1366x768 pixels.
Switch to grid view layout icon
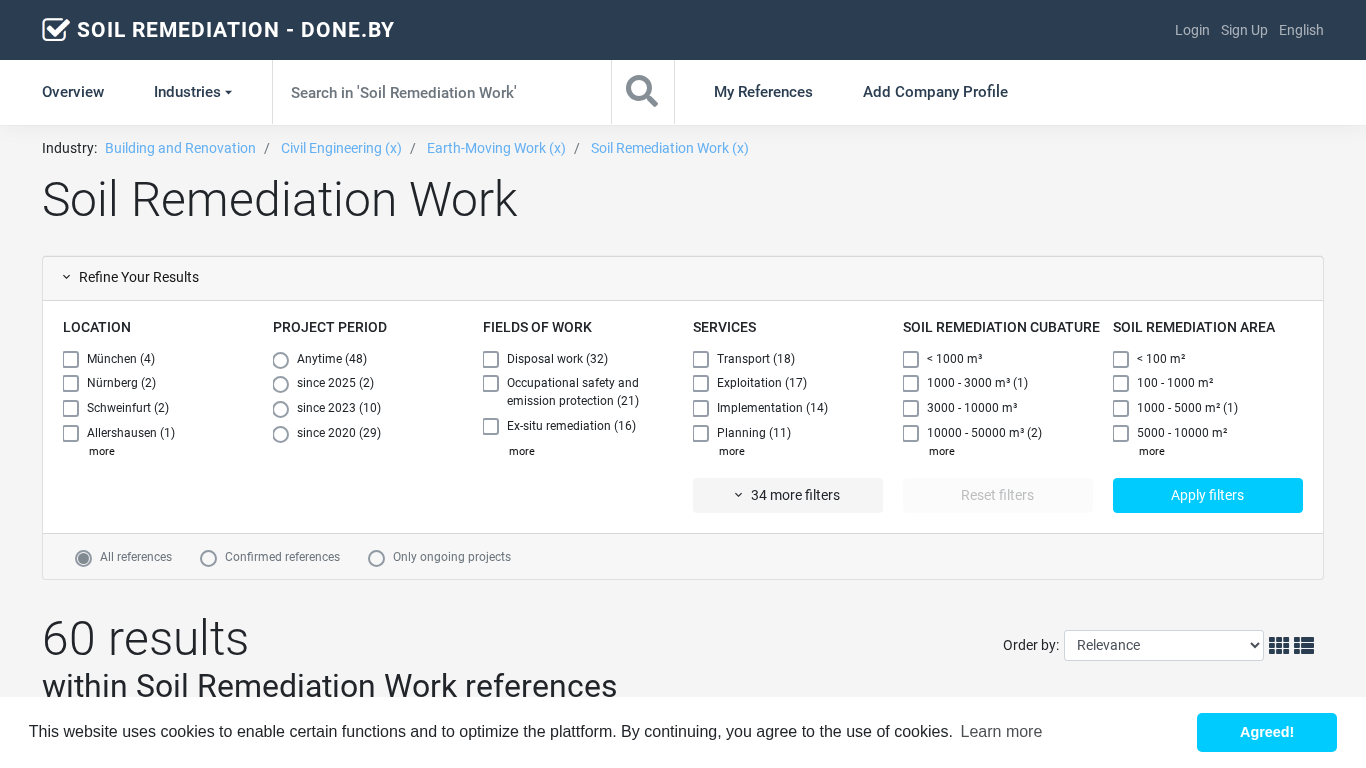tap(1278, 646)
